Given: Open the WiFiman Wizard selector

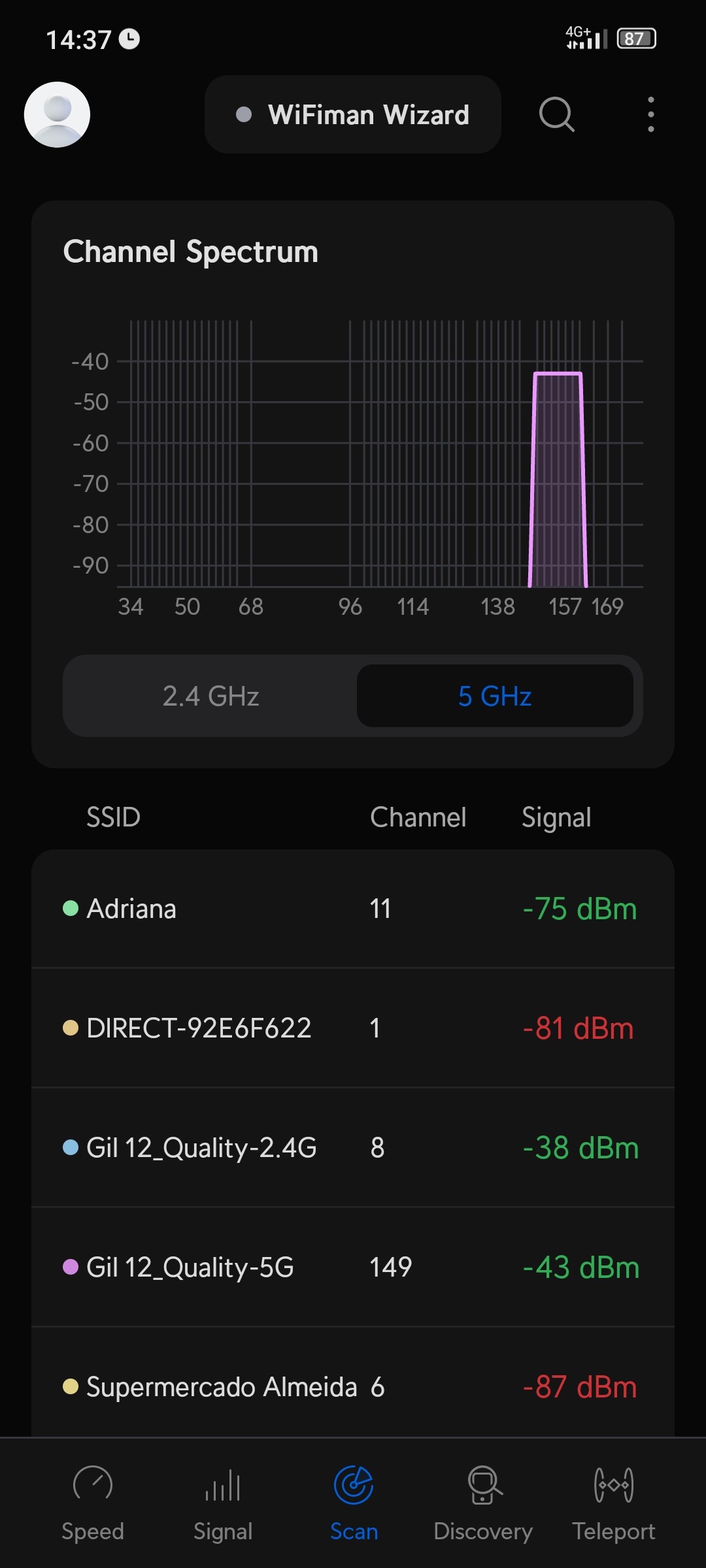Looking at the screenshot, I should click(x=353, y=114).
